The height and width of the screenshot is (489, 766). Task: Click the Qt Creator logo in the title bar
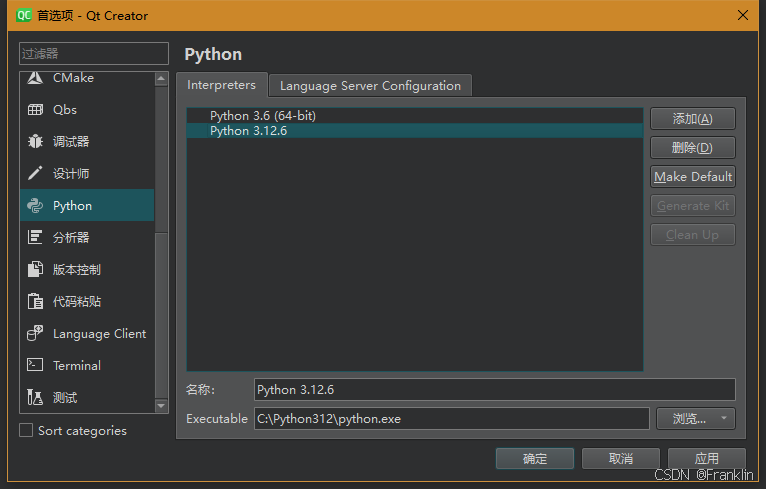pos(23,16)
